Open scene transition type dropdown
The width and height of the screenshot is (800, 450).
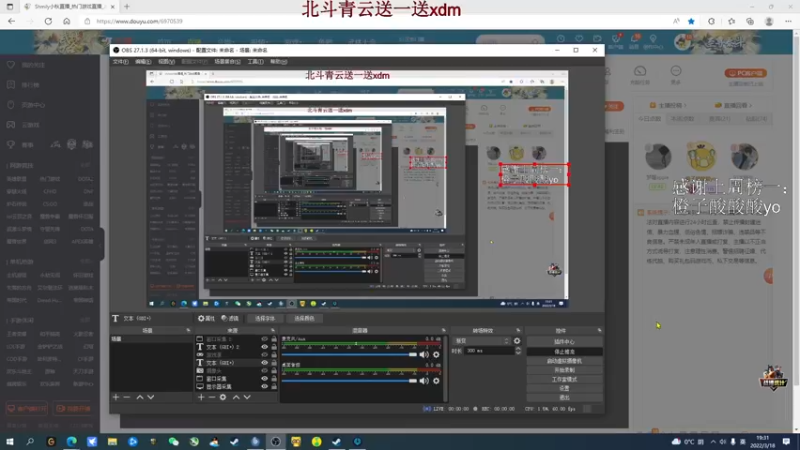(482, 341)
